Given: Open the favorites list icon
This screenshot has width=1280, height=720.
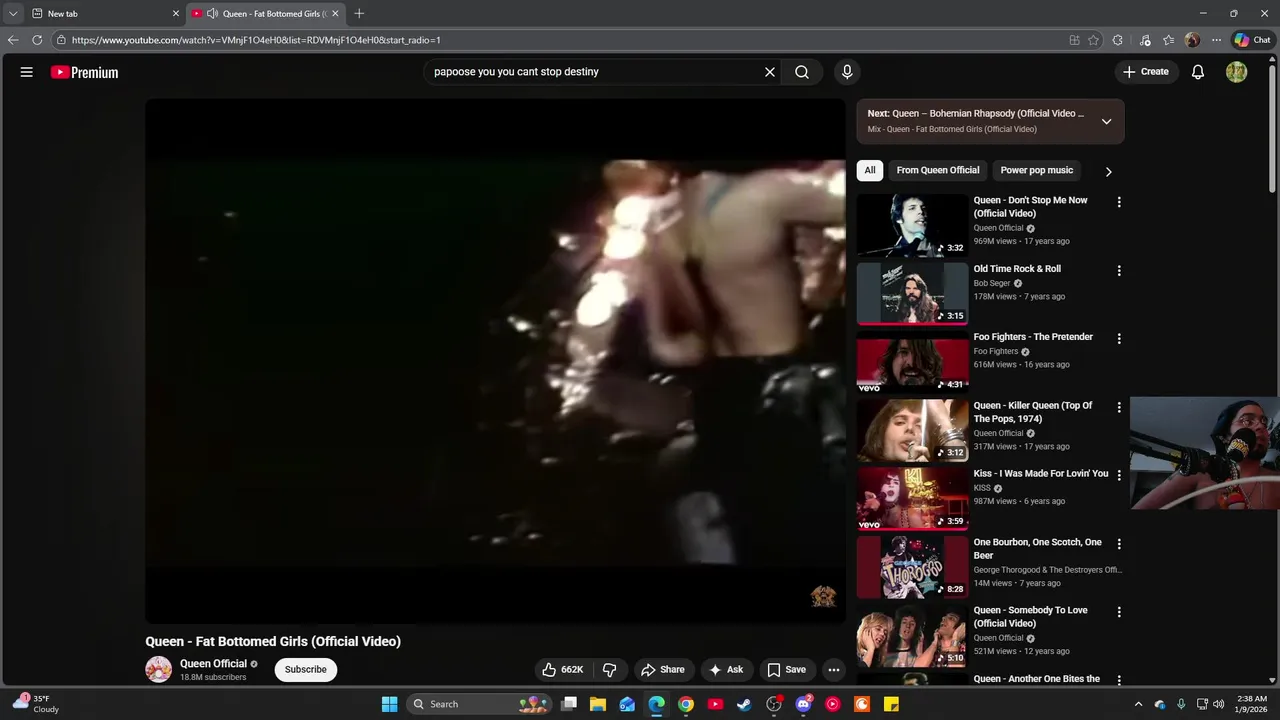Looking at the screenshot, I should point(1168,40).
